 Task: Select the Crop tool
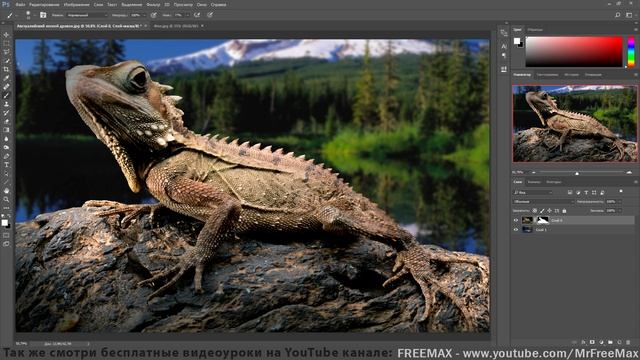(6, 69)
